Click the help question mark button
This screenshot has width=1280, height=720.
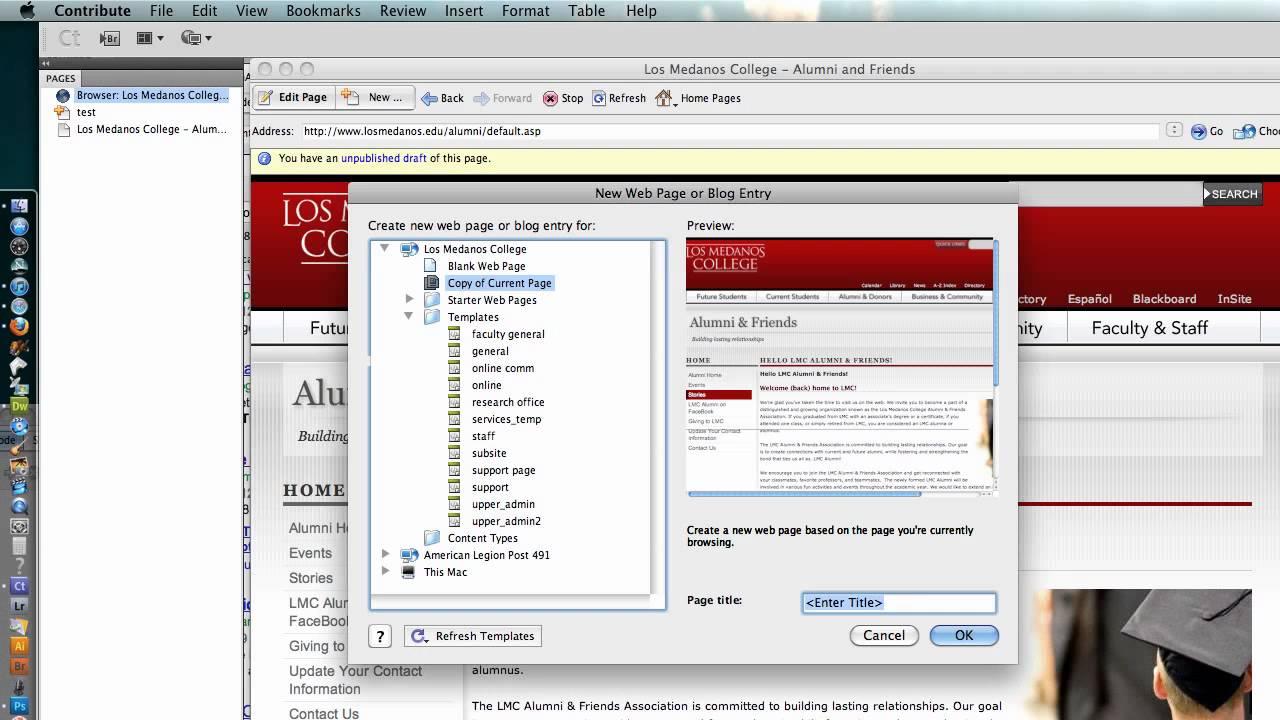tap(379, 636)
